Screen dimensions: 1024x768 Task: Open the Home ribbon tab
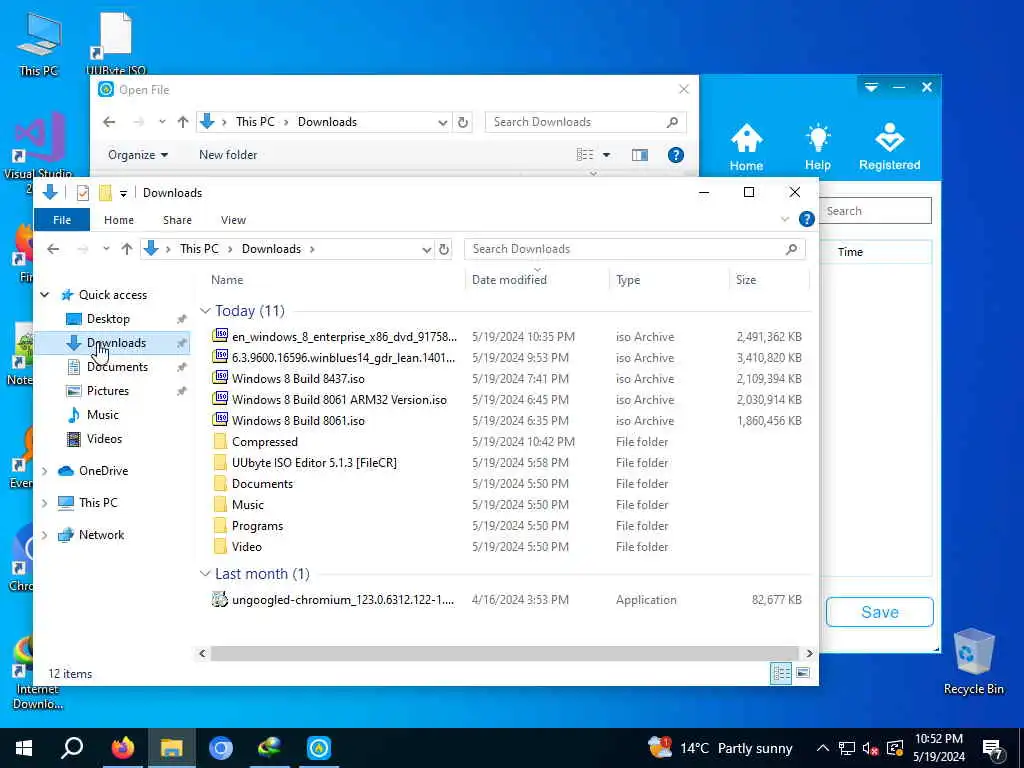click(119, 220)
